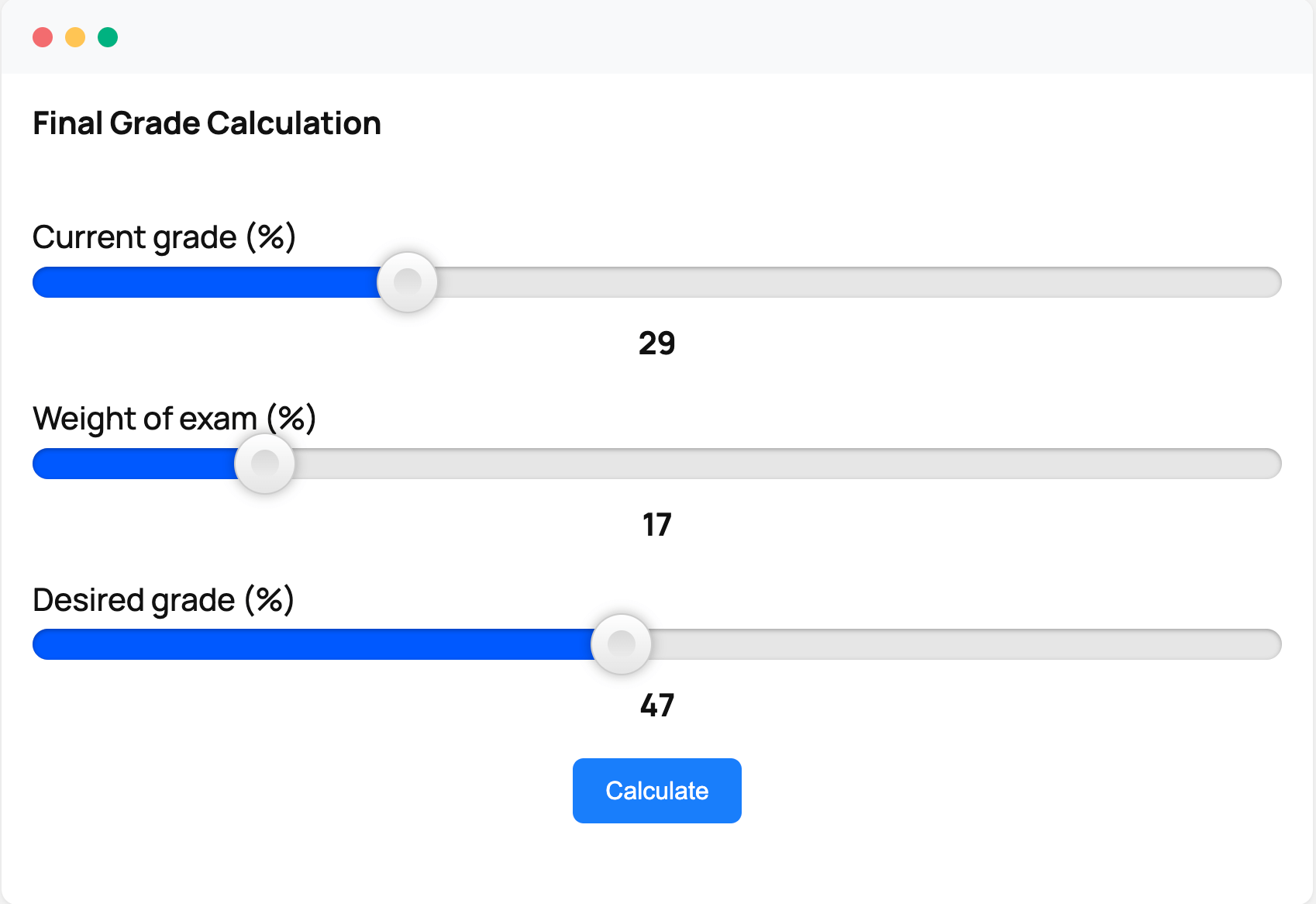The height and width of the screenshot is (904, 1316).
Task: Select the Desired grade value 47
Action: pos(656,705)
